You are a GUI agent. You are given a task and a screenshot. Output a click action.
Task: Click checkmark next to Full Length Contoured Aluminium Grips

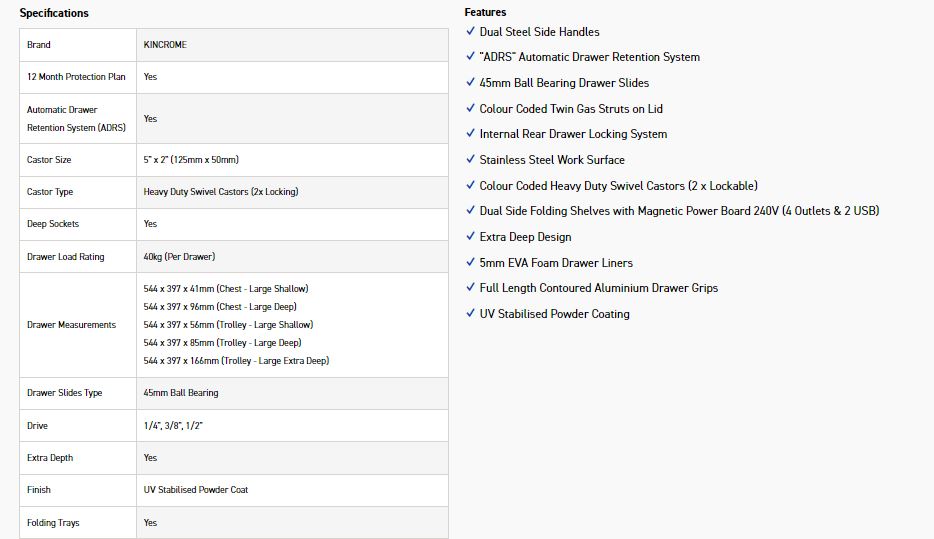click(x=470, y=288)
